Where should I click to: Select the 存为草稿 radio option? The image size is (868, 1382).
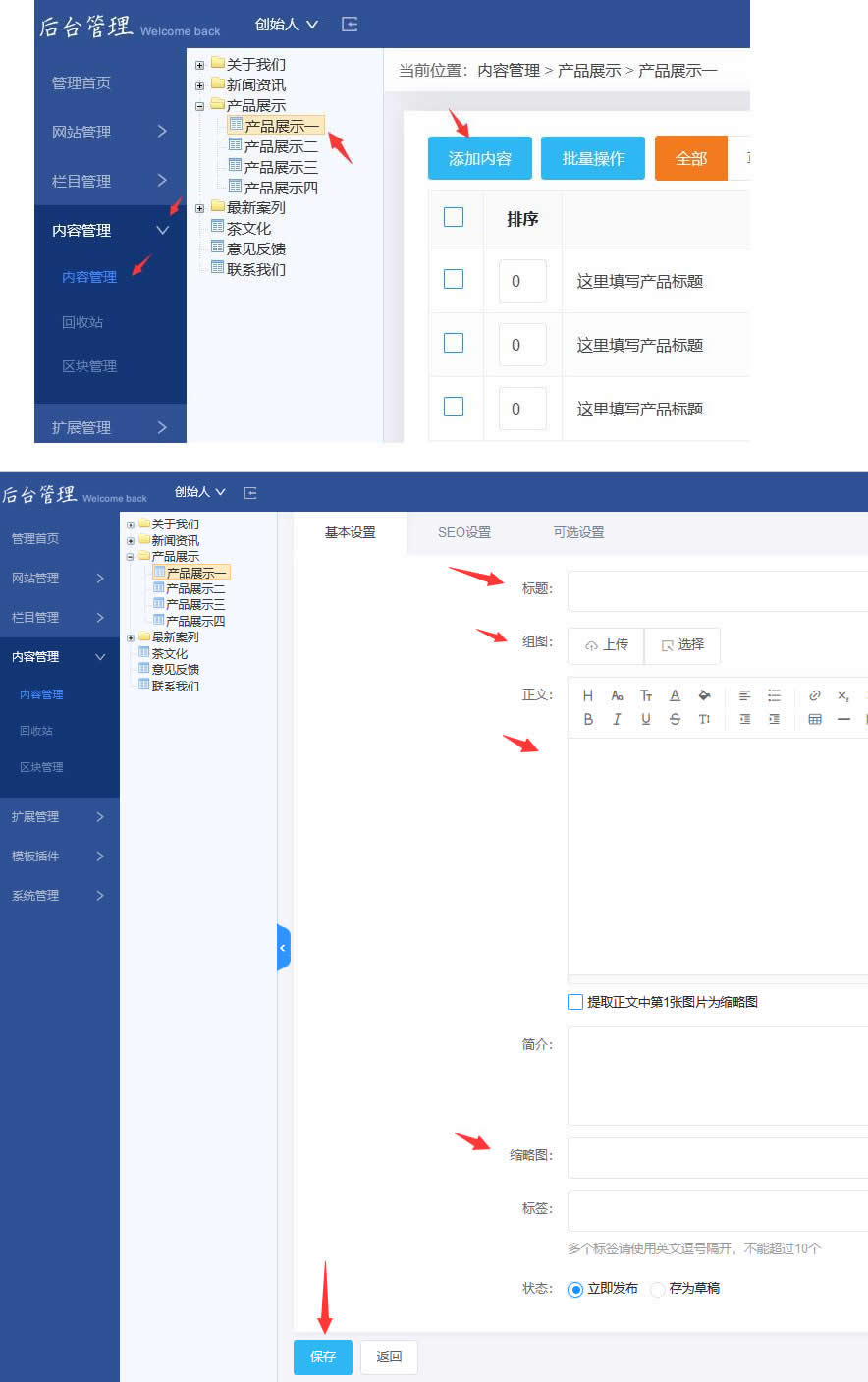click(x=658, y=1289)
